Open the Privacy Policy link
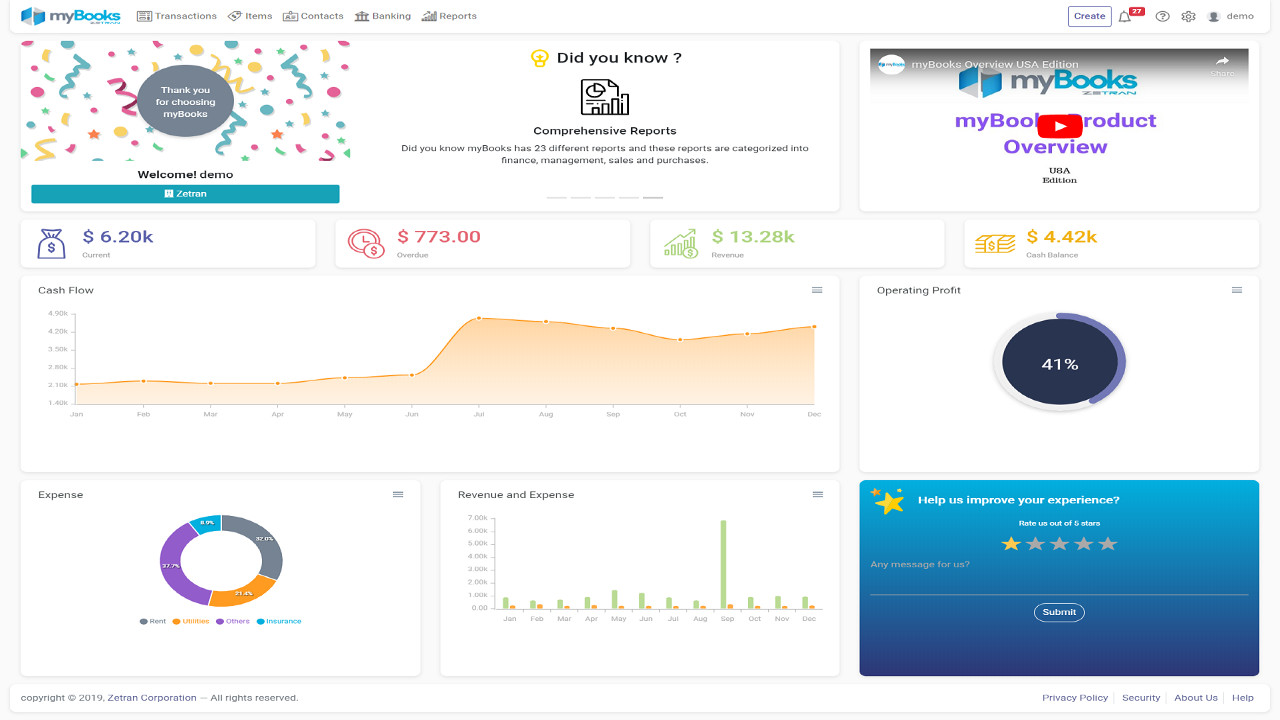The image size is (1280, 720). pos(1075,697)
